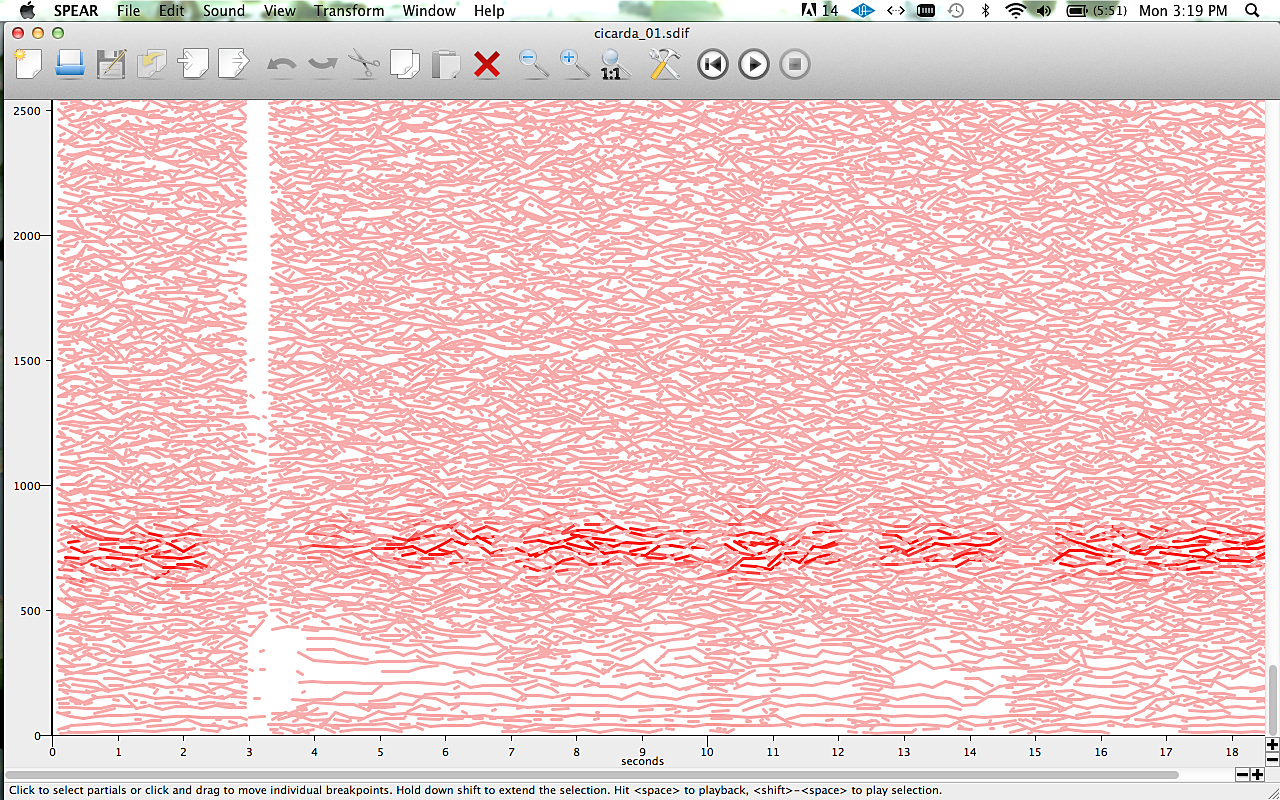Open the Sound menu
Viewport: 1280px width, 800px height.
pos(224,11)
